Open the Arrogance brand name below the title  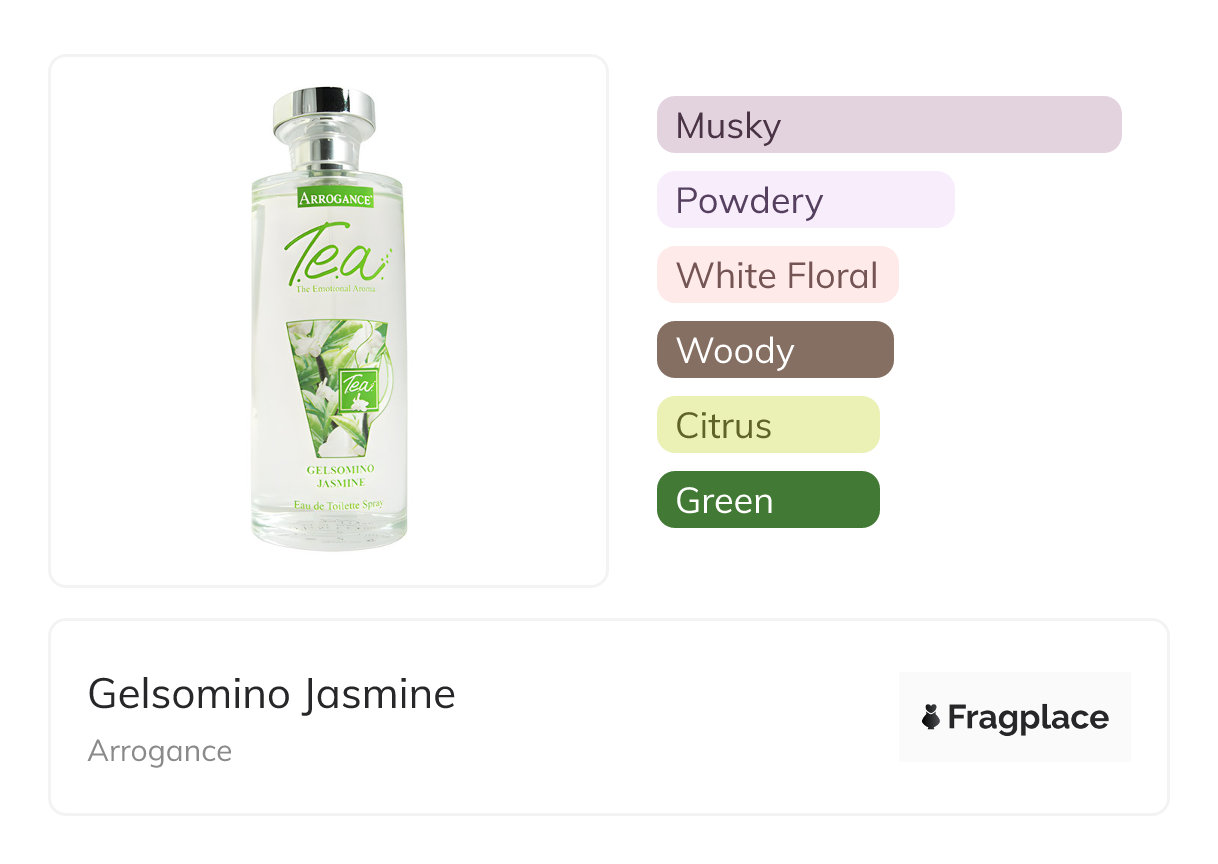pos(160,751)
